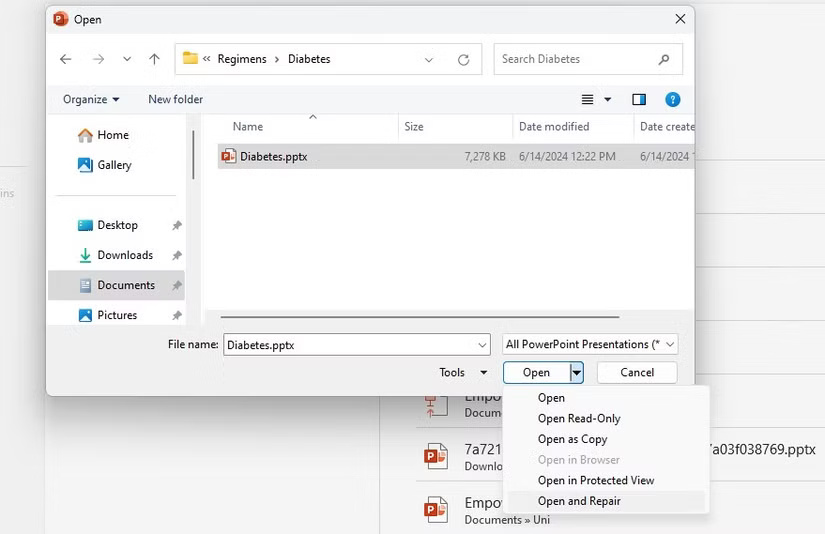Select Documents in the navigation pane
This screenshot has height=534, width=825.
116,285
